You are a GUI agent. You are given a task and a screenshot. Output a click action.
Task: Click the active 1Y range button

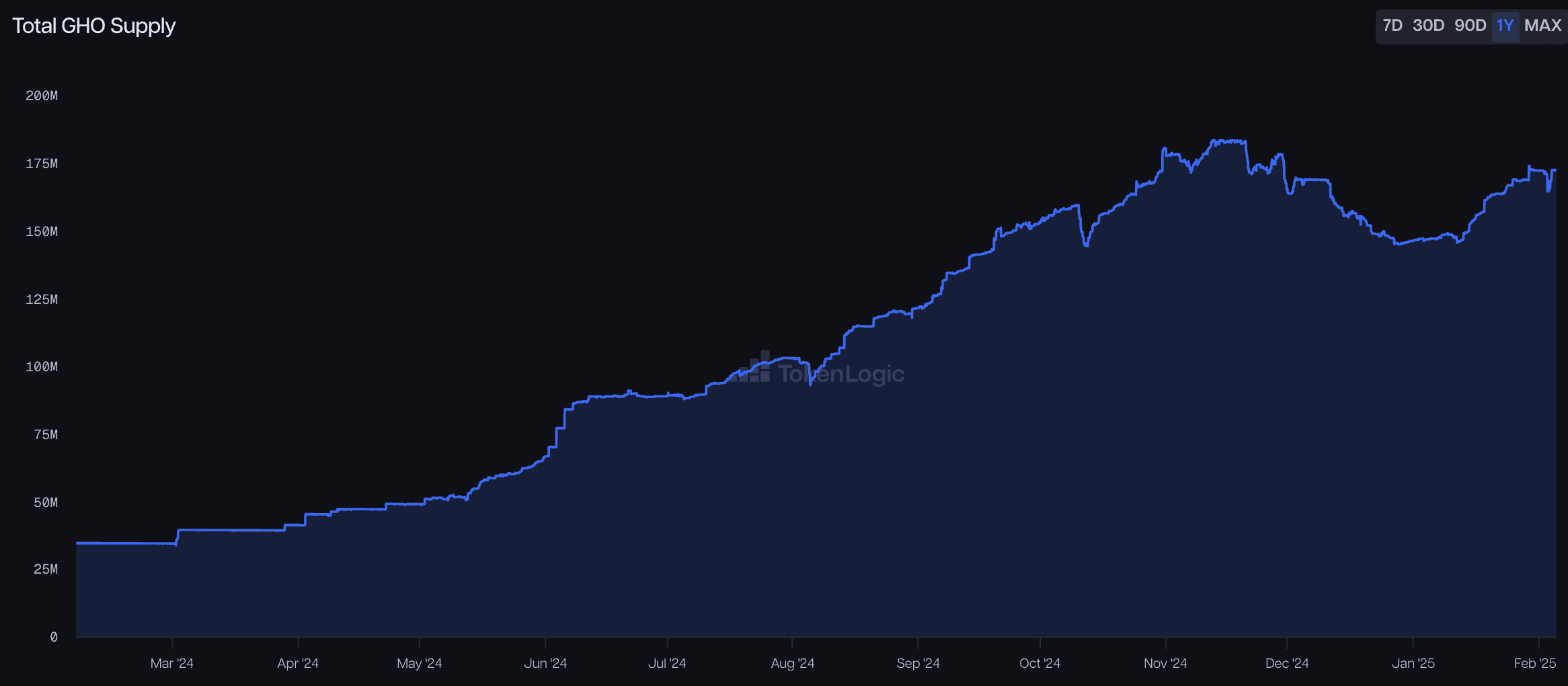[x=1505, y=26]
